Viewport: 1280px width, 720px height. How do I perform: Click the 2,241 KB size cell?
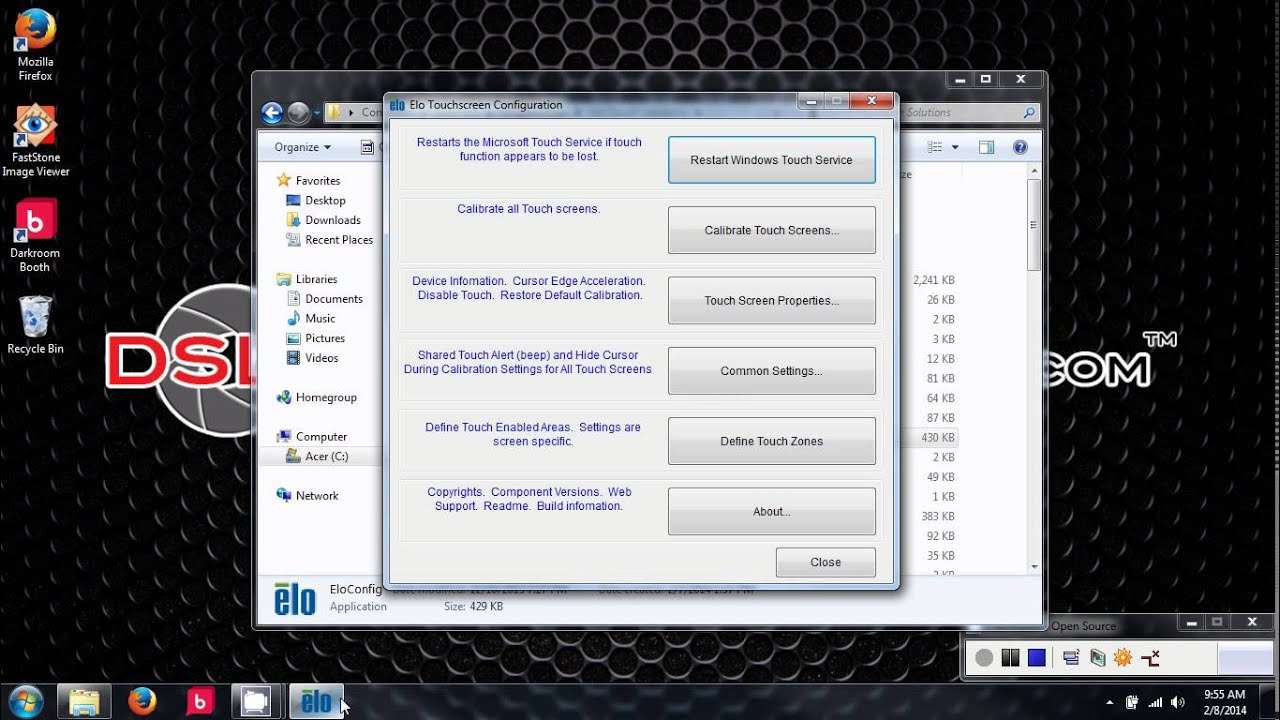(933, 280)
